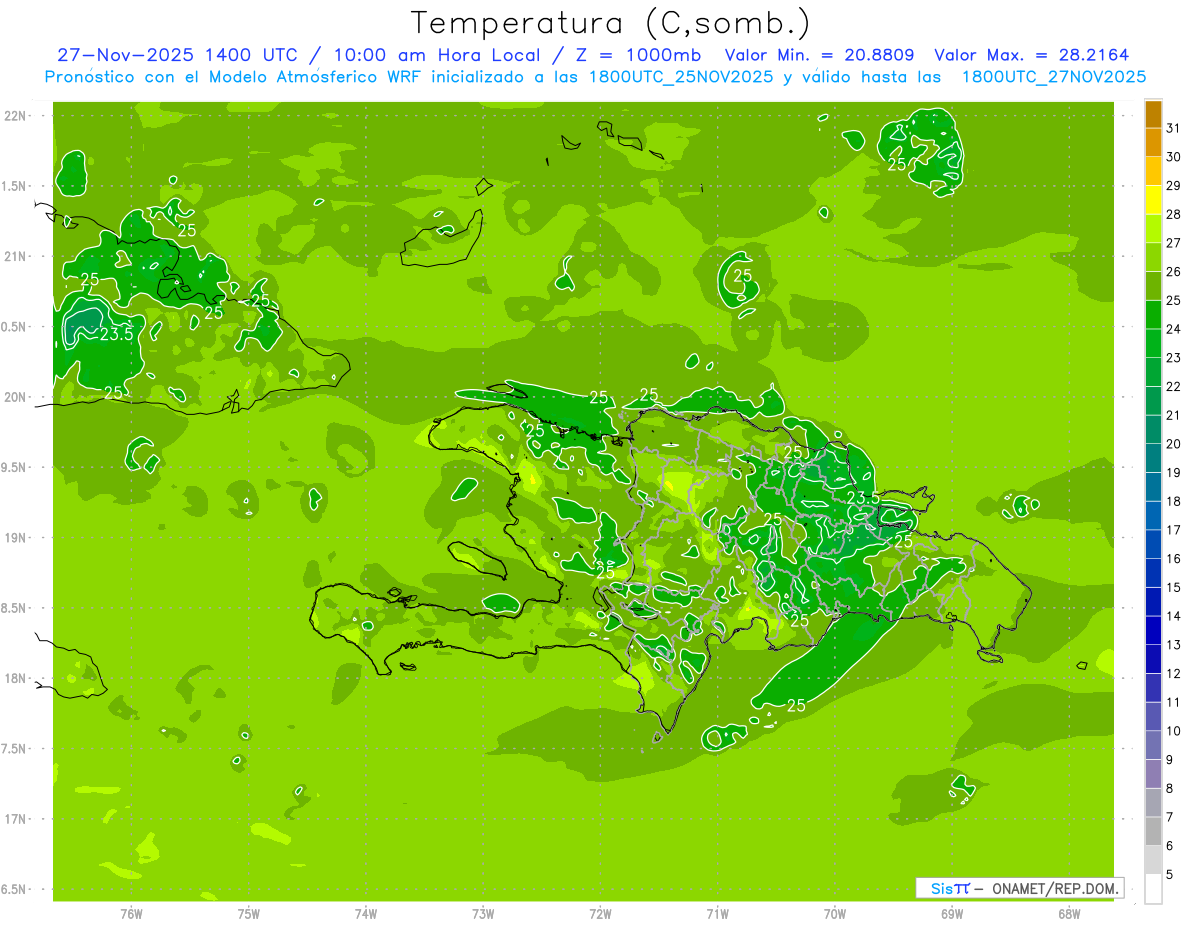1200x927 pixels.
Task: Click the 25 label on the contour south of Dominican Republic
Action: tap(796, 705)
